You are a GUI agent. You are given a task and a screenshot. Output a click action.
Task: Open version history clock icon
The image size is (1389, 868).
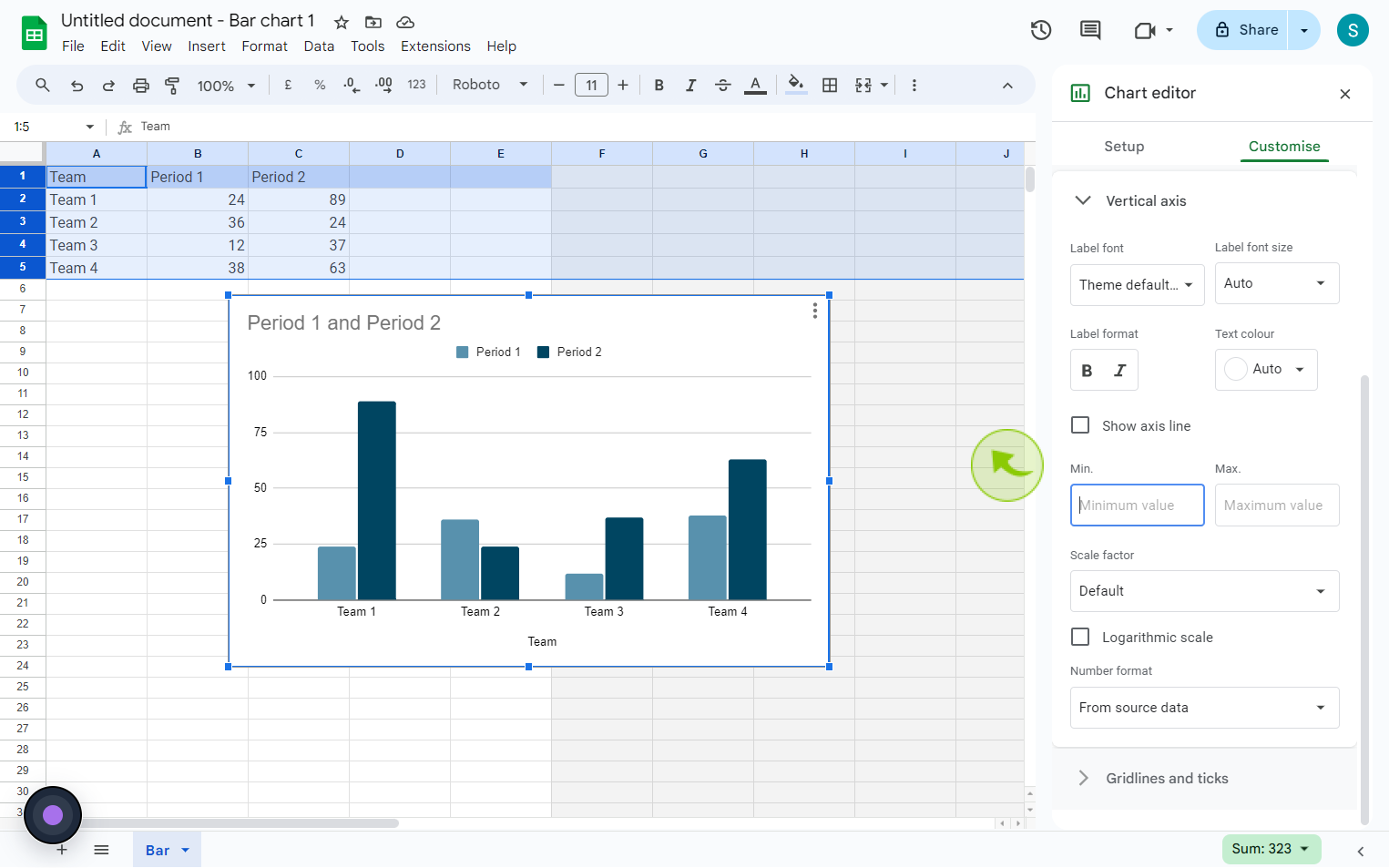[x=1041, y=30]
